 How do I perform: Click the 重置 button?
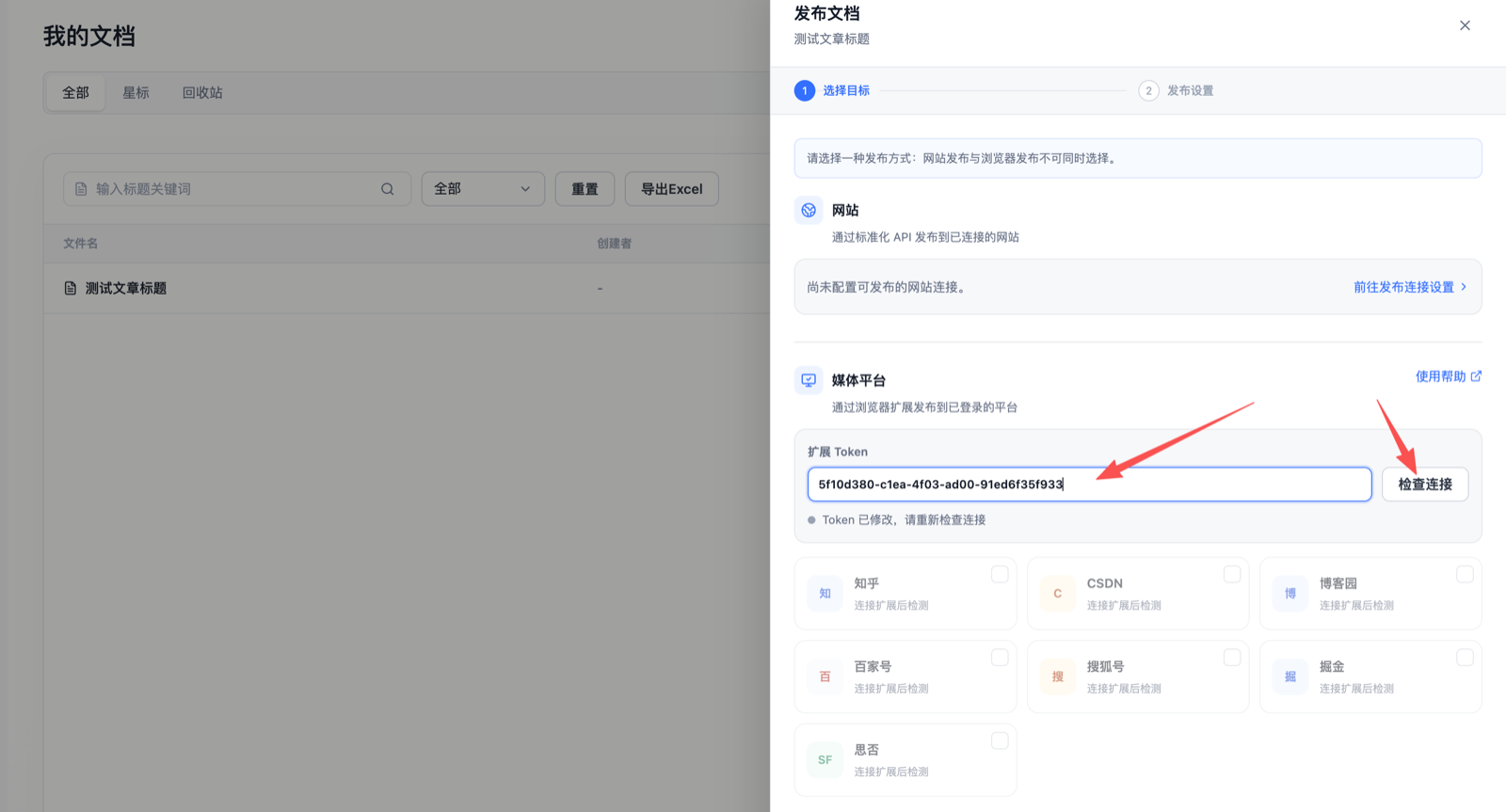pos(585,189)
